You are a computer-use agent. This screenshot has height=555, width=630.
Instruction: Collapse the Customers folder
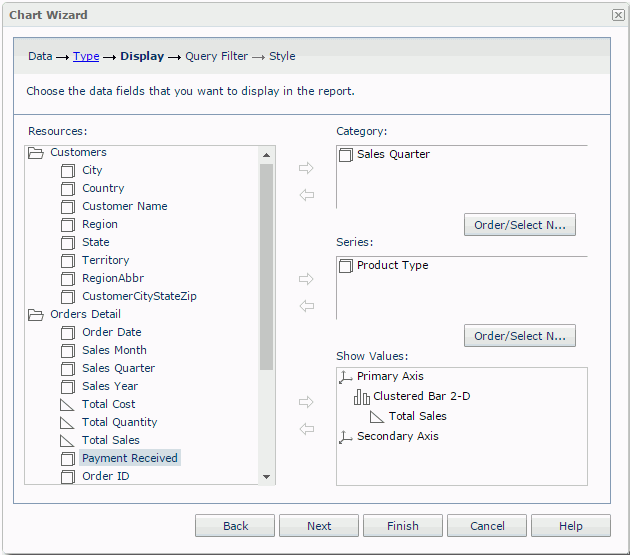click(36, 153)
